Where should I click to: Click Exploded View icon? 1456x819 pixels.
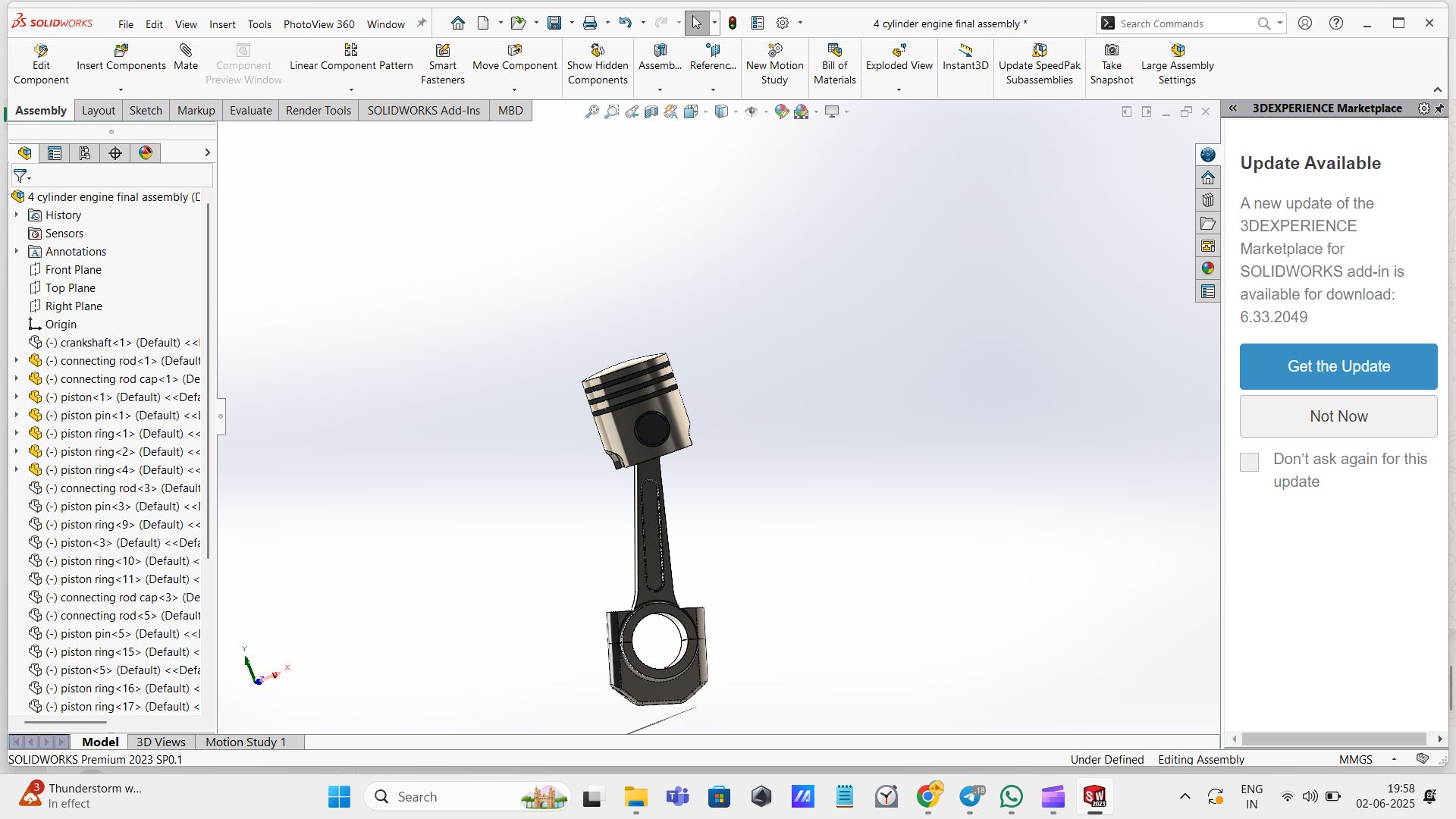[x=899, y=51]
